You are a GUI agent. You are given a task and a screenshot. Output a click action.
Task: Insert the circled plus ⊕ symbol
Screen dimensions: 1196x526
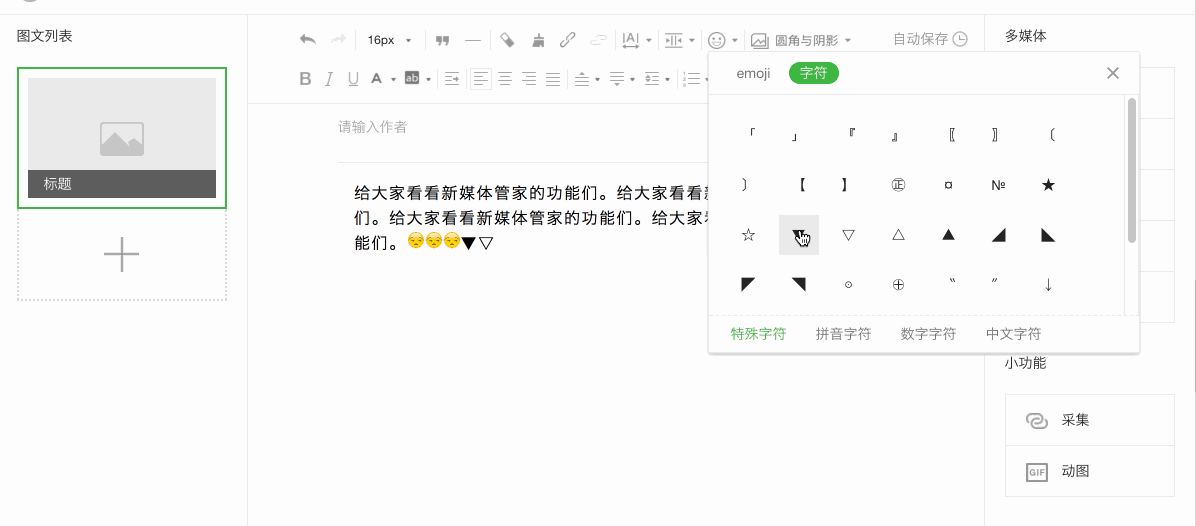tap(899, 284)
